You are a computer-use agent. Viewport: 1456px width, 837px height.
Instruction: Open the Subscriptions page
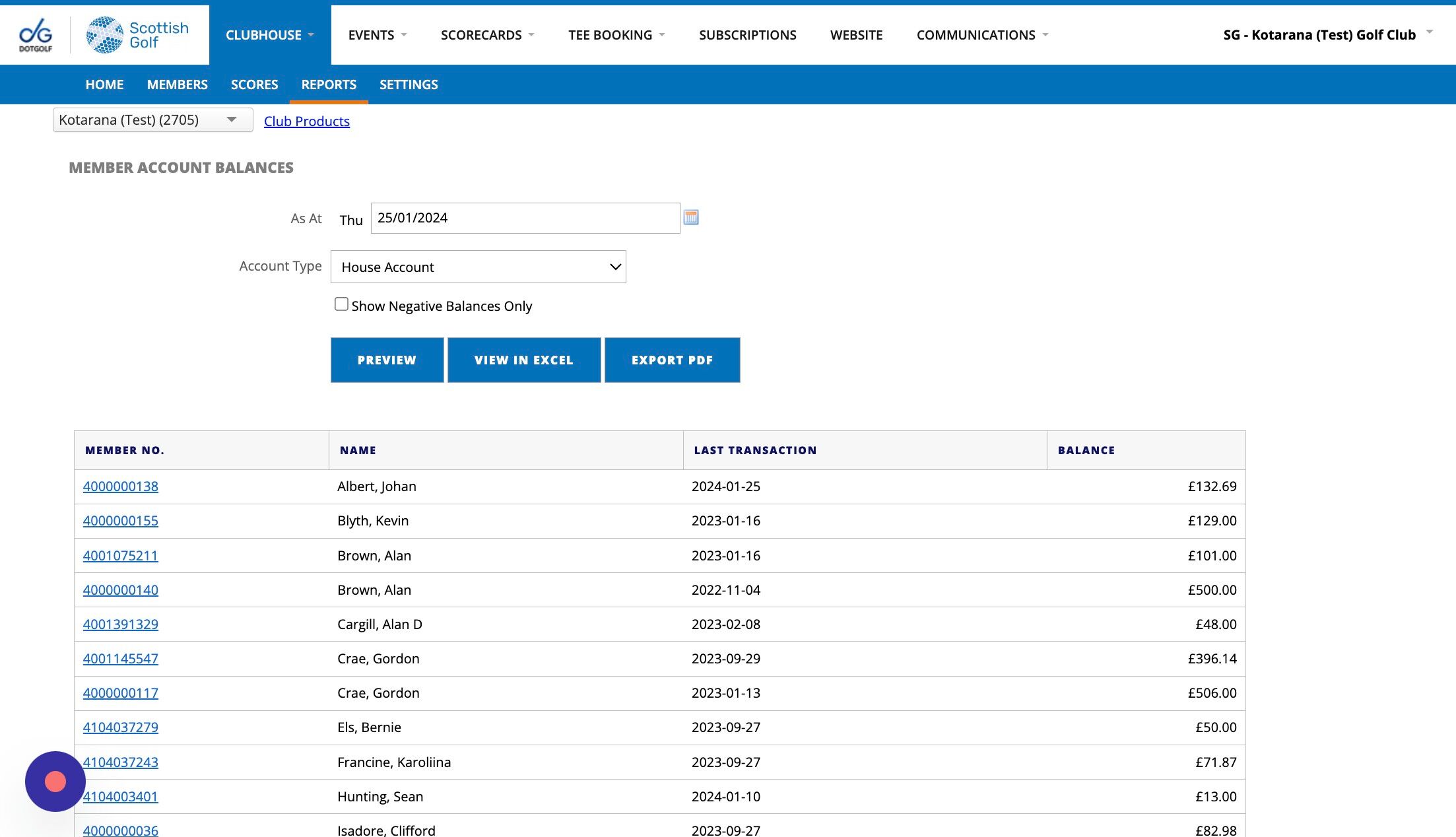click(747, 35)
